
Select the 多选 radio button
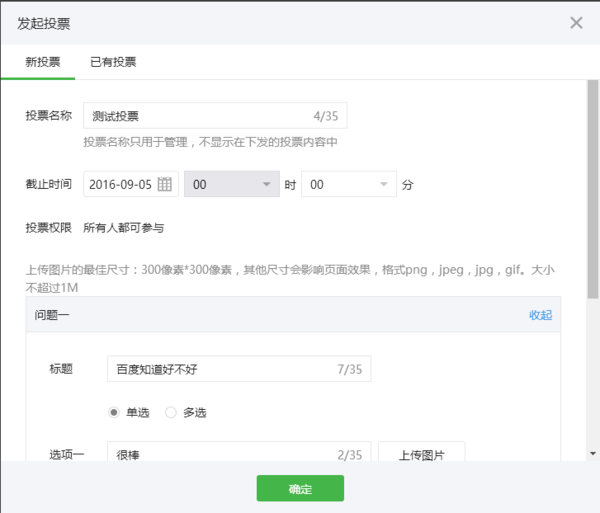coord(171,412)
